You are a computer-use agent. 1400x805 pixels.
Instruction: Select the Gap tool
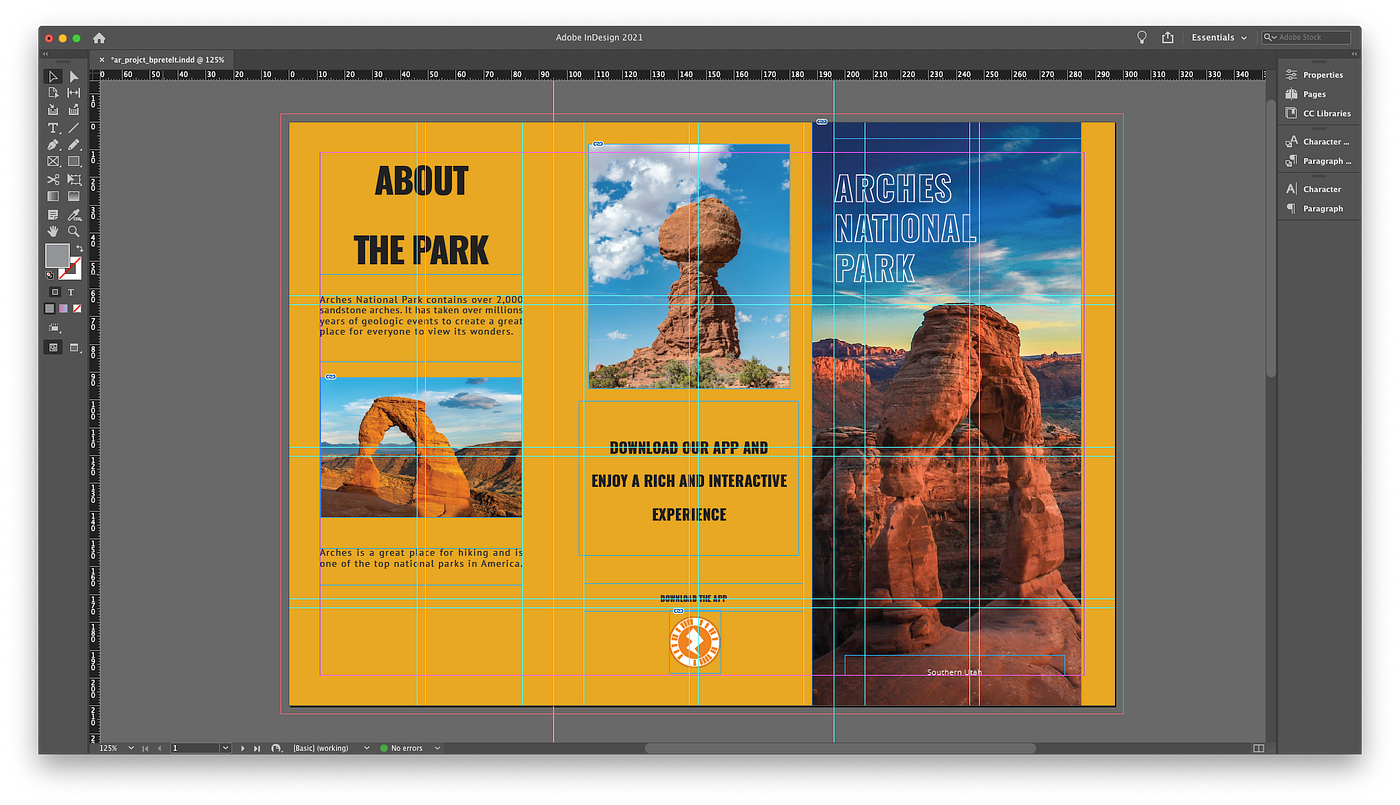pos(73,92)
